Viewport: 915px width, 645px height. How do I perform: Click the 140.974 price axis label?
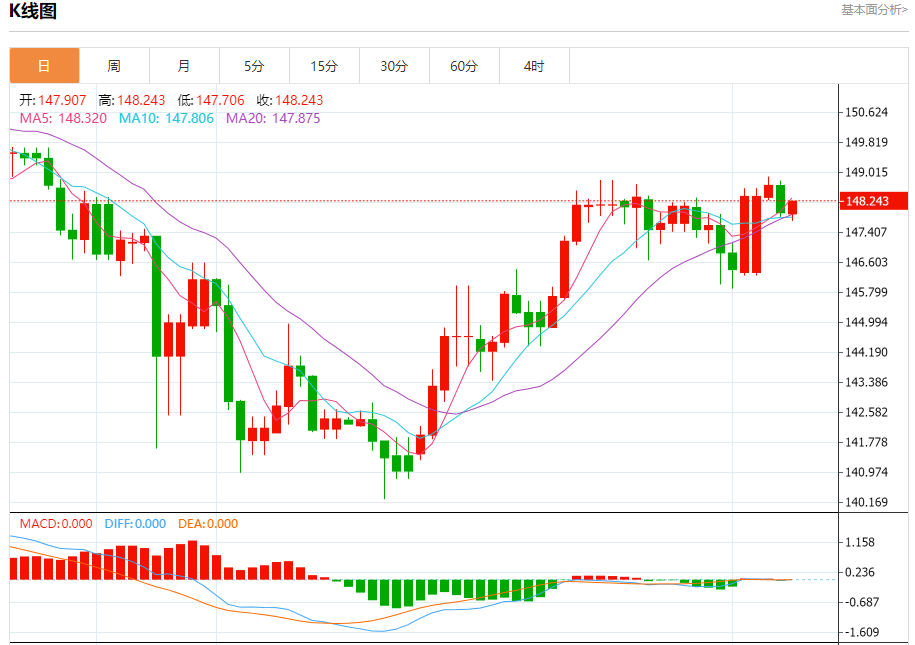(x=867, y=472)
